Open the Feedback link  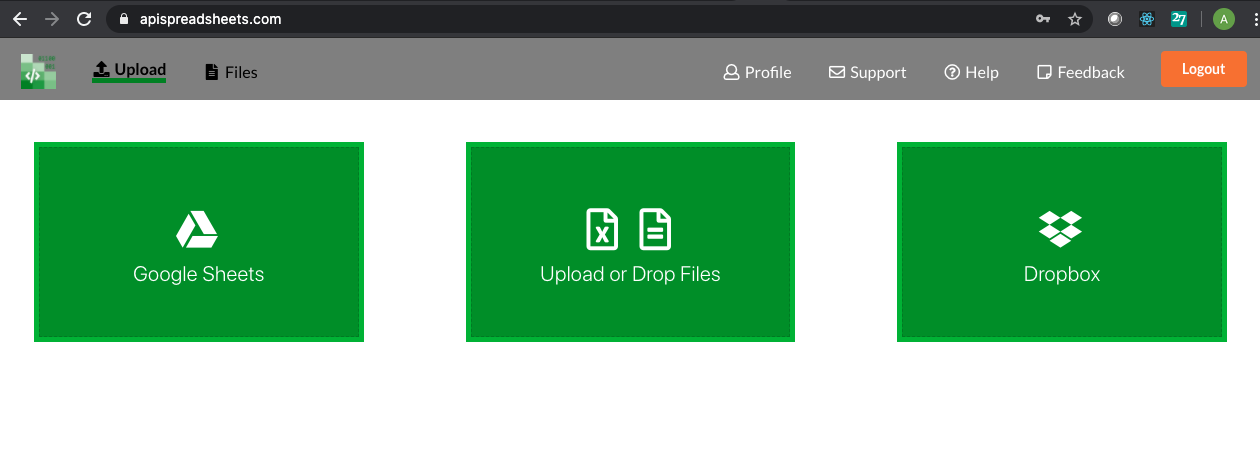pyautogui.click(x=1080, y=72)
